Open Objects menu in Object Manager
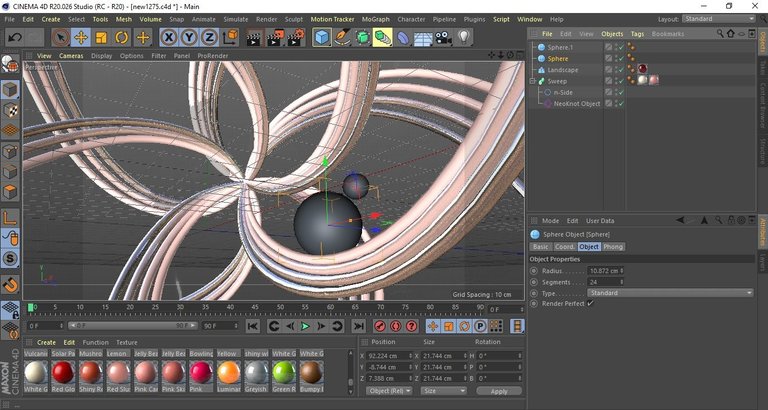Viewport: 768px width, 410px height. coord(612,34)
